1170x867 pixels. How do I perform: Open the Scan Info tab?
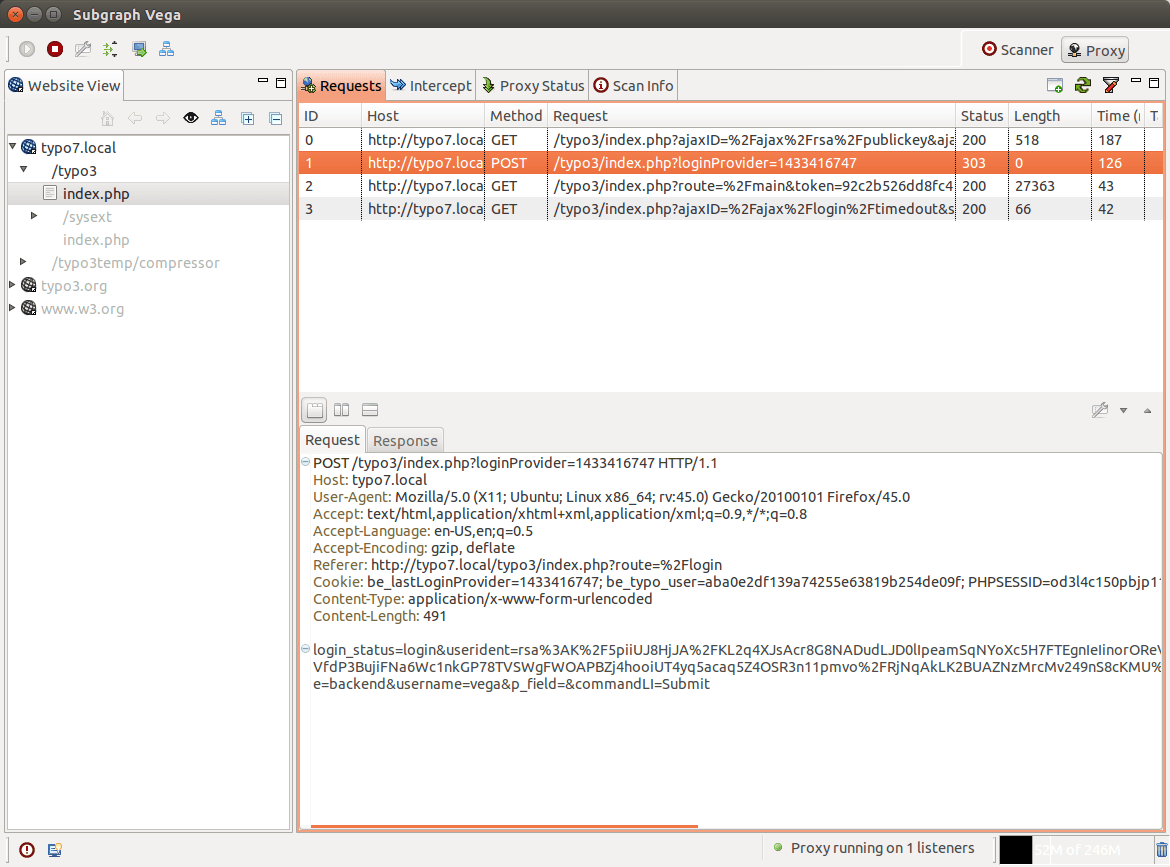click(634, 86)
